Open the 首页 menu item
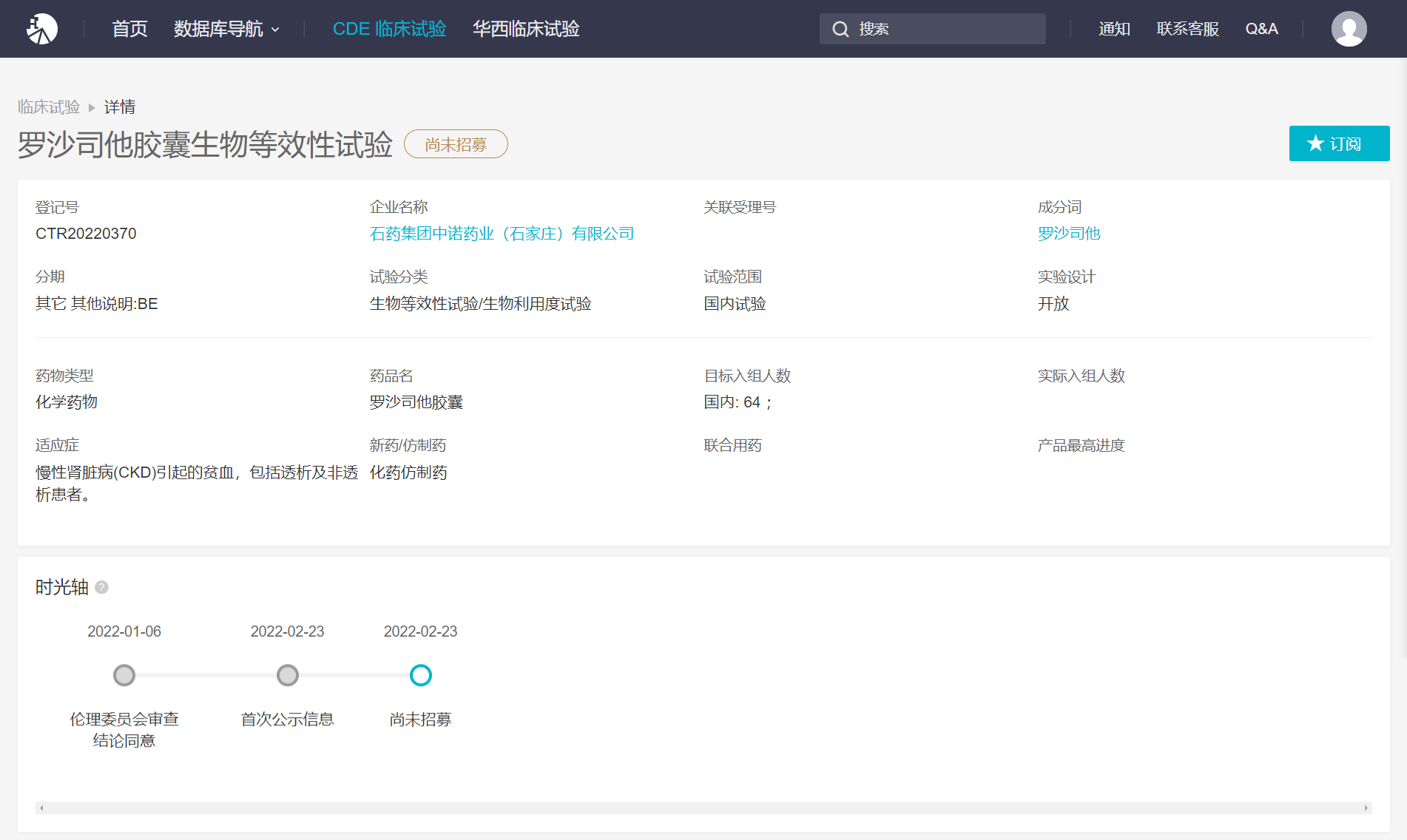 (129, 29)
